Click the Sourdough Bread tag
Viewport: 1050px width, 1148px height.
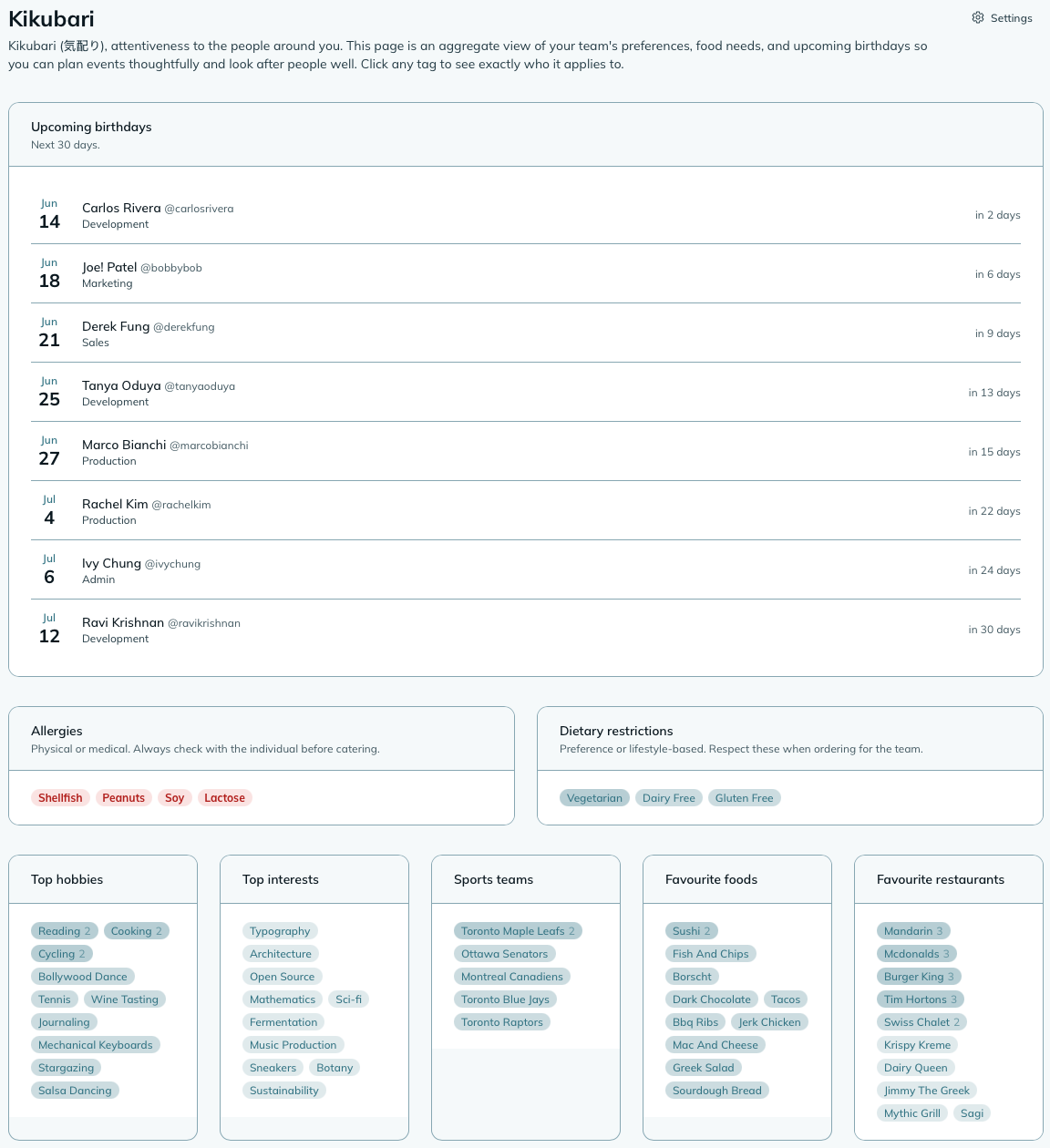717,1091
